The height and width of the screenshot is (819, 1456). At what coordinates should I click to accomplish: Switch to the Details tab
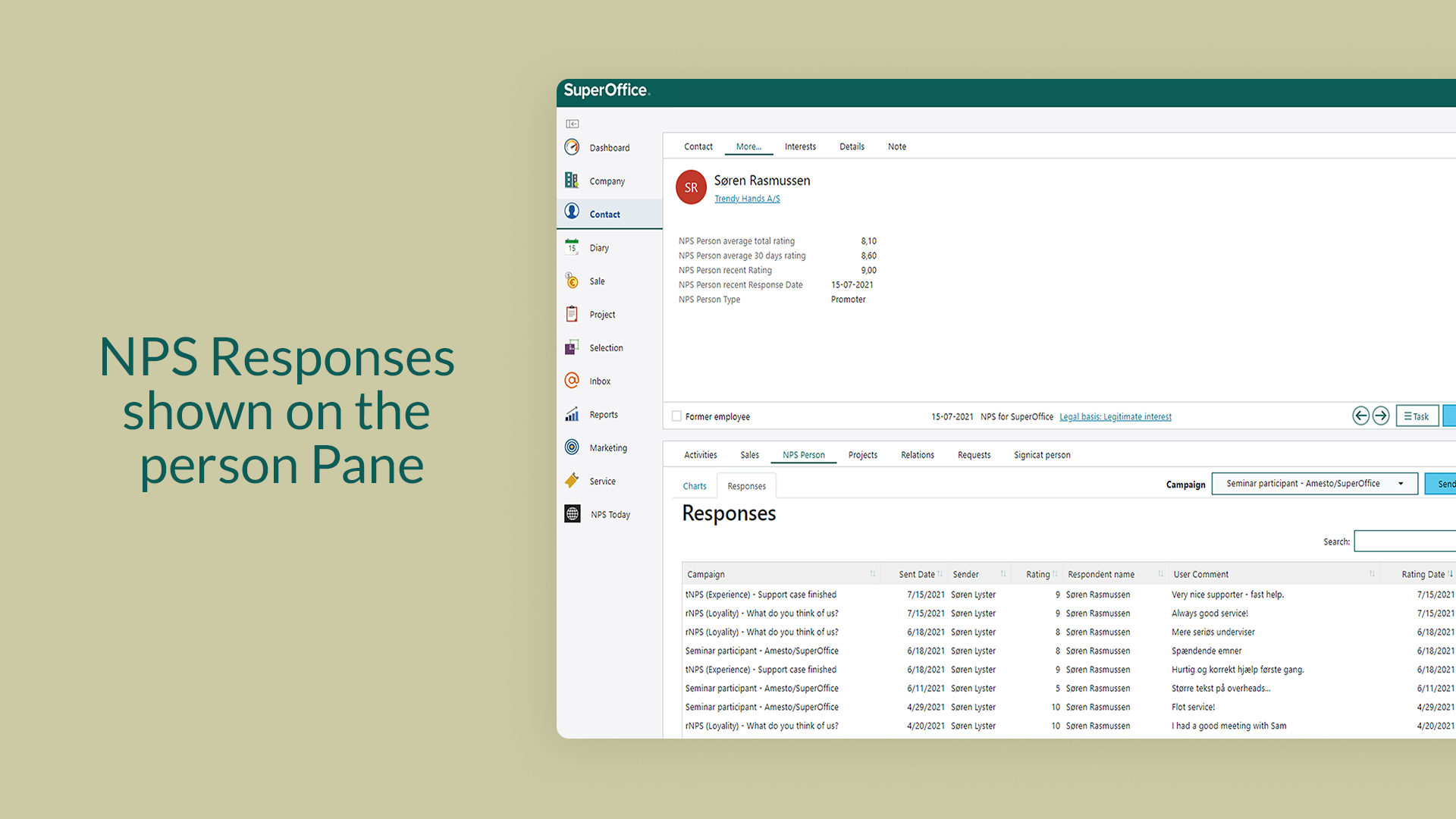click(852, 146)
